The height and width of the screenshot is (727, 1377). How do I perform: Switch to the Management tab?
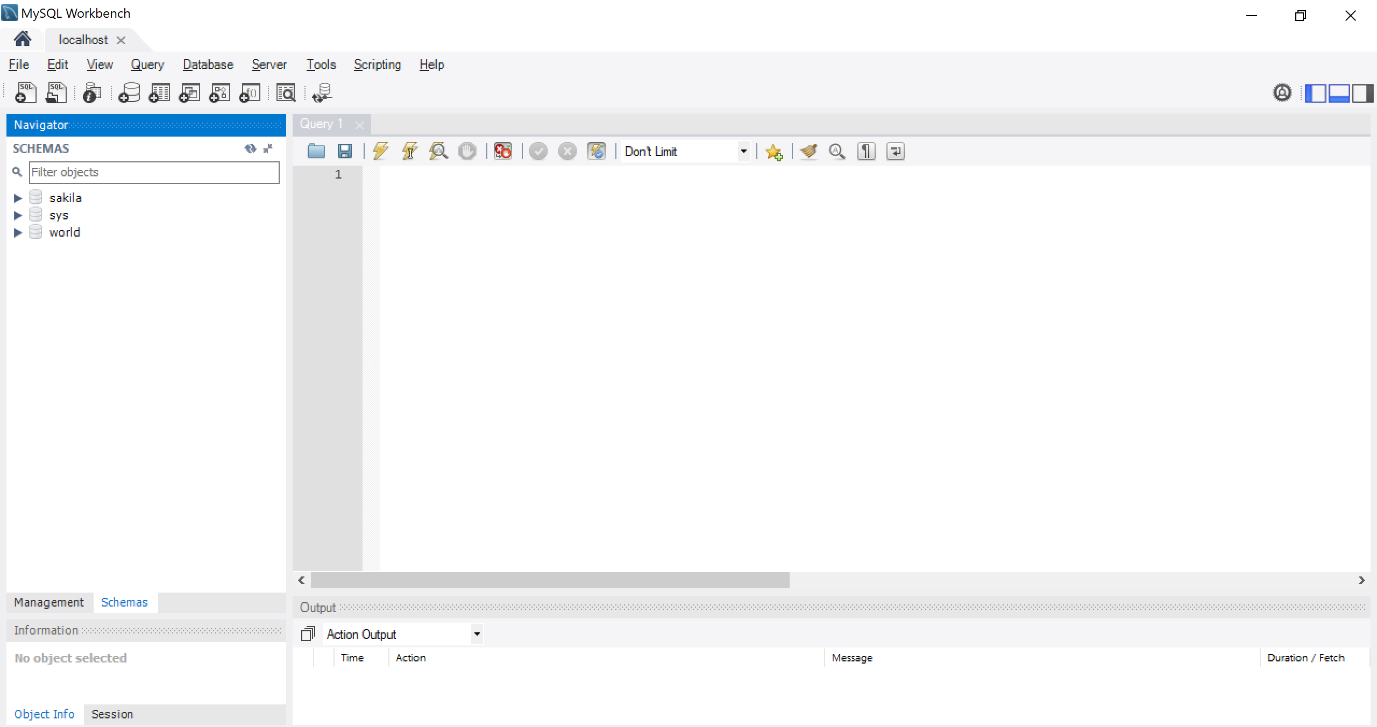[49, 602]
